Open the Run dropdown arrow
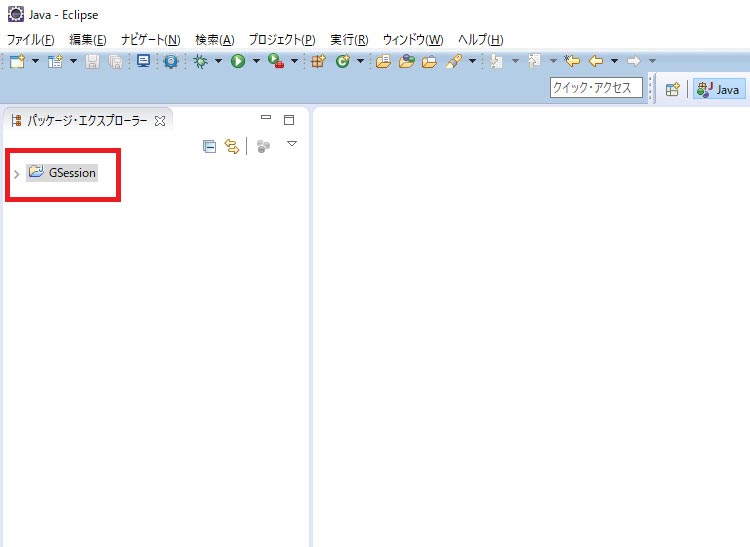This screenshot has height=547, width=750. 256,61
